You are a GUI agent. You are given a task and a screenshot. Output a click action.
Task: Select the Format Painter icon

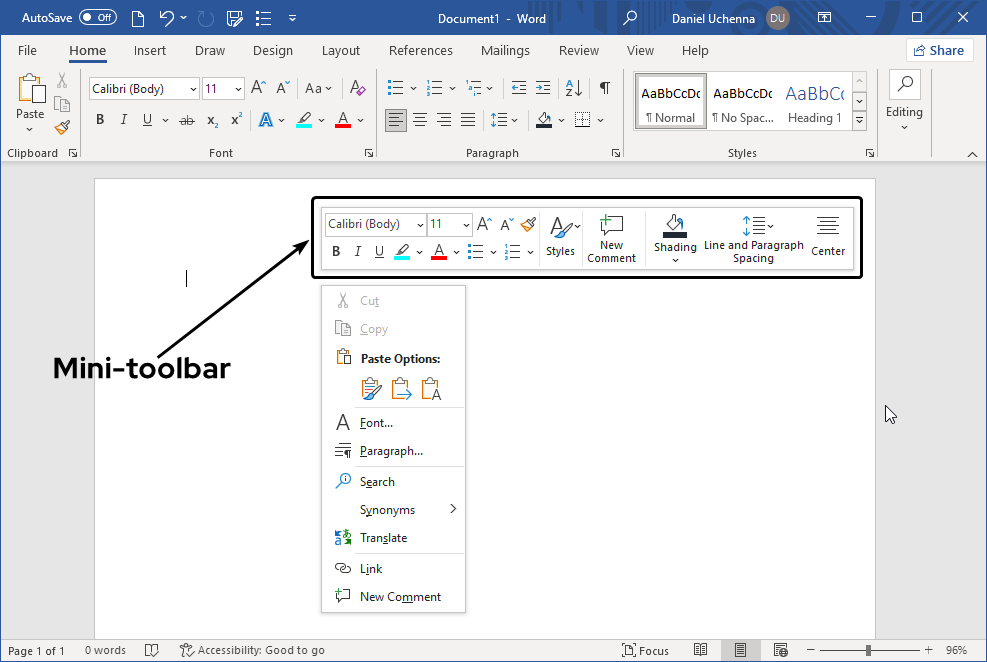60,127
